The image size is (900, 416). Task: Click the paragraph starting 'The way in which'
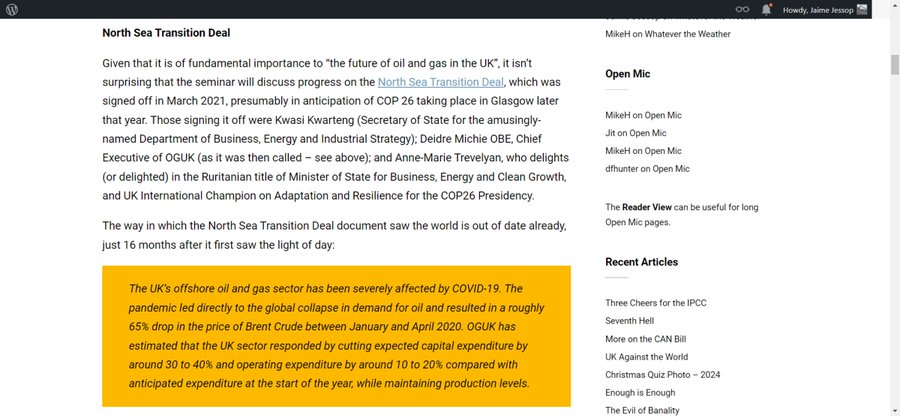click(334, 235)
